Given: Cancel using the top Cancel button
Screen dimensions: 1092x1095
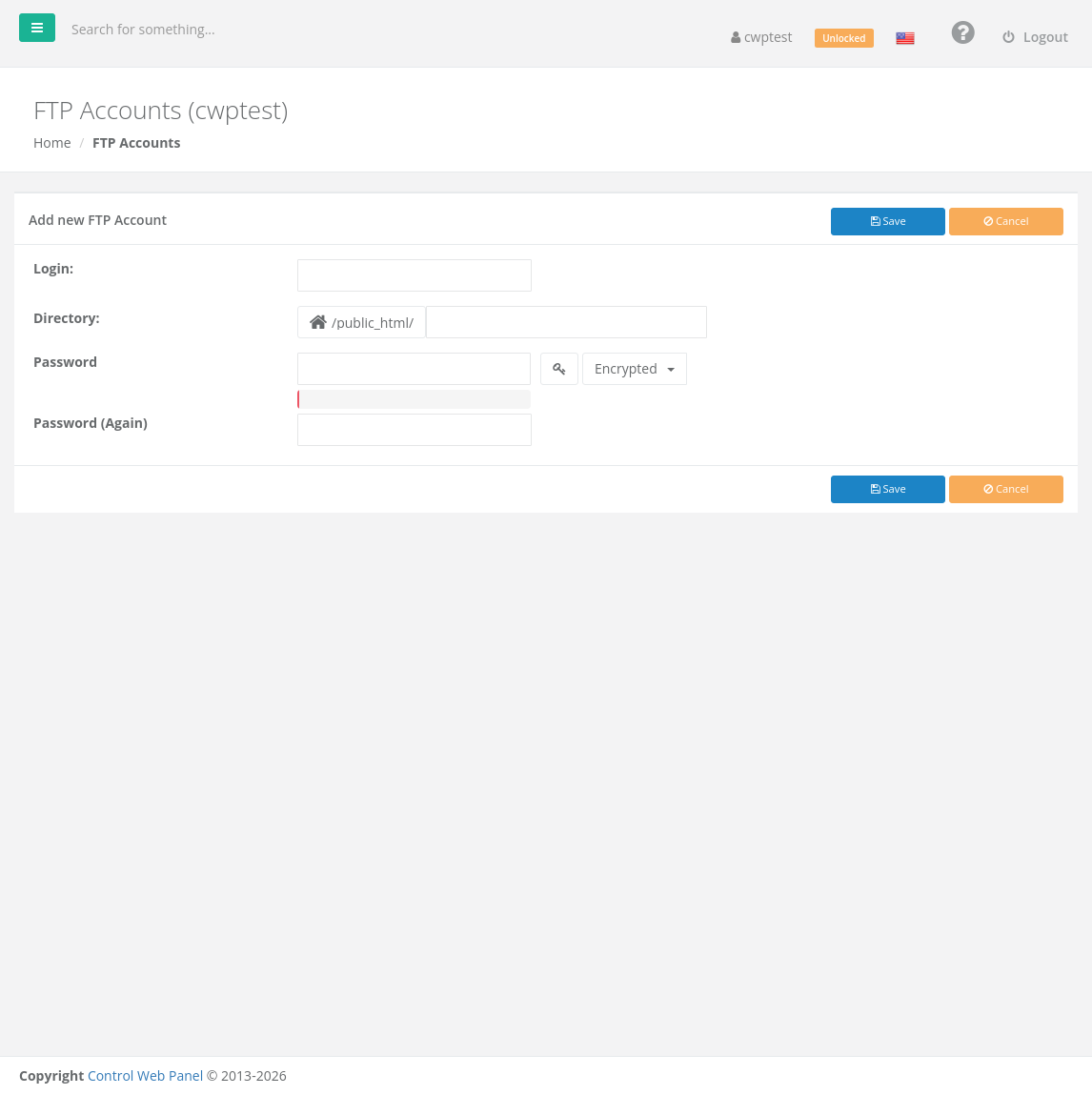Looking at the screenshot, I should pos(1005,221).
